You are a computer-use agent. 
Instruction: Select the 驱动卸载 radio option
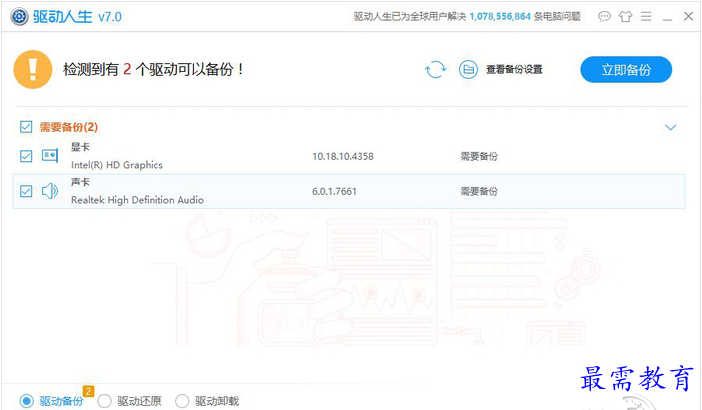coord(182,401)
